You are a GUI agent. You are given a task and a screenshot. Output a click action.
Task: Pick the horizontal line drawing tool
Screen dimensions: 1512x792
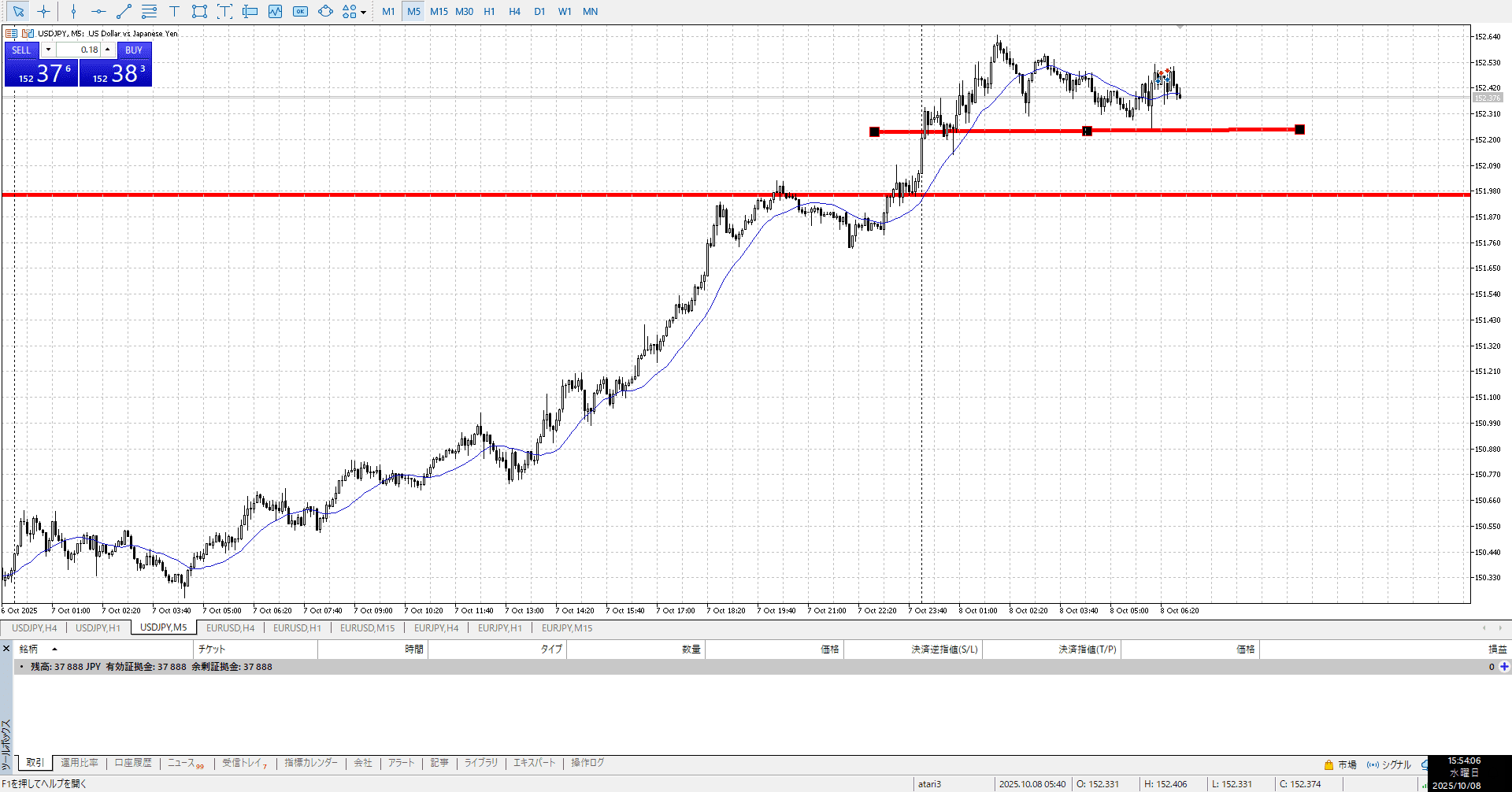[98, 11]
